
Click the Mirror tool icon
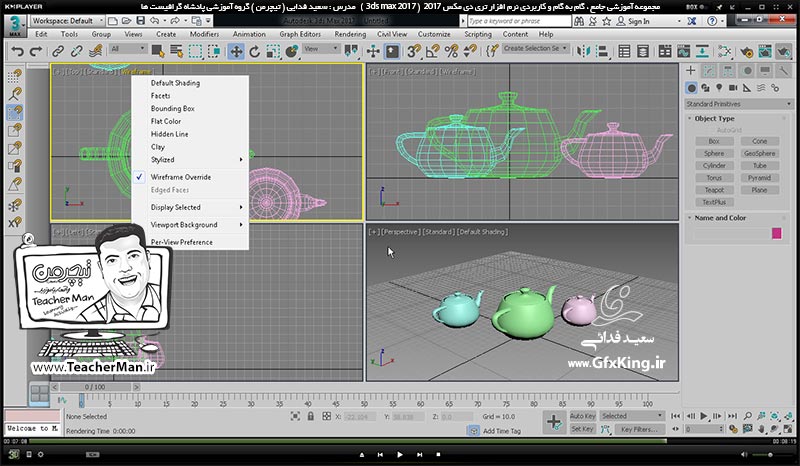[x=584, y=52]
